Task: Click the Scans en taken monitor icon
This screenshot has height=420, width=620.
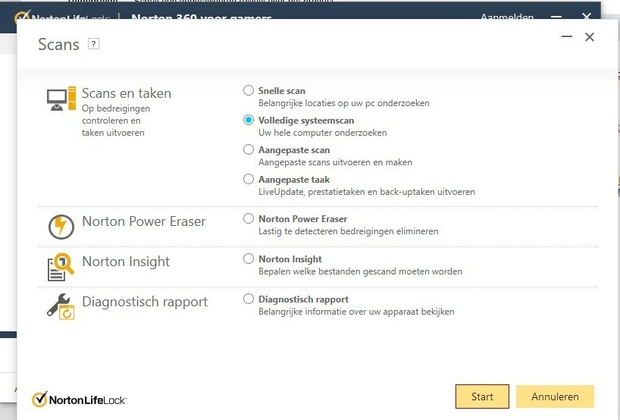Action: 61,100
